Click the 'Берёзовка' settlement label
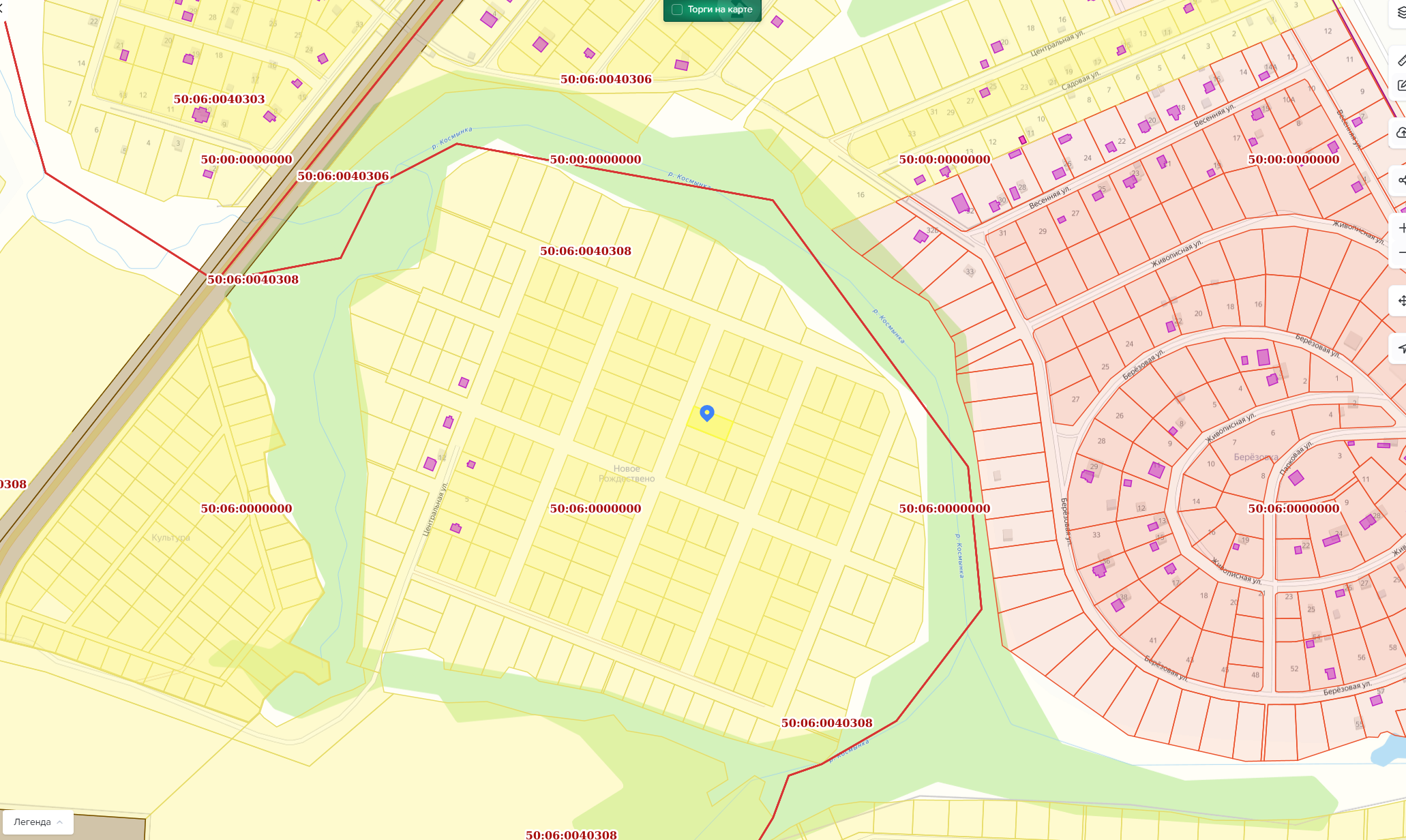Screen dimensions: 1406x840 click(x=1255, y=457)
